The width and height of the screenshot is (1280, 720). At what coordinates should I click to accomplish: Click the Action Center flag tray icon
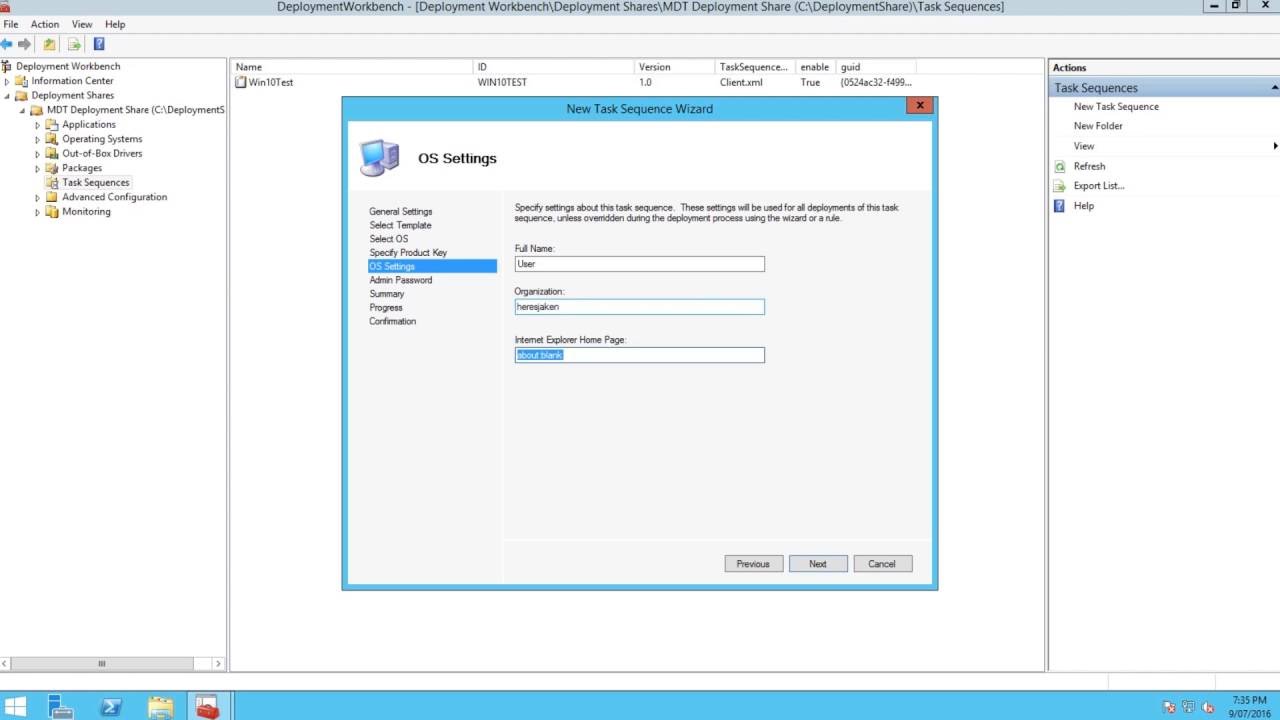pos(1169,708)
